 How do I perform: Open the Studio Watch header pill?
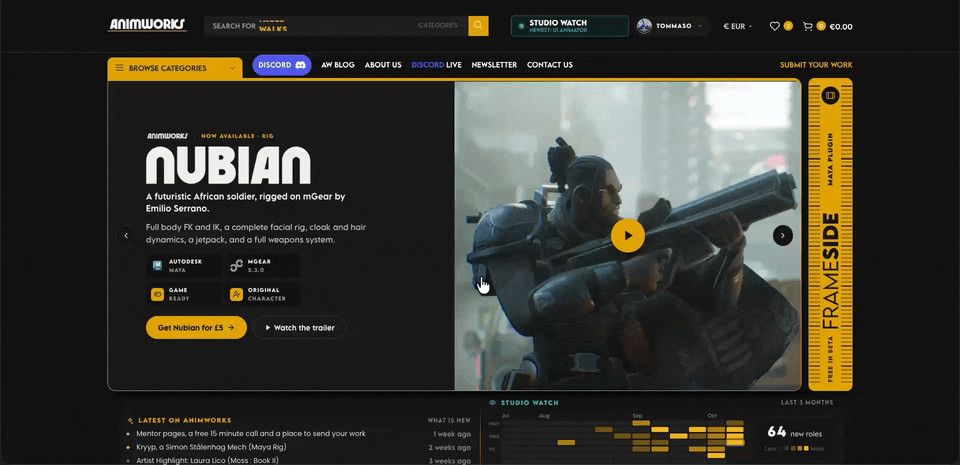tap(569, 26)
